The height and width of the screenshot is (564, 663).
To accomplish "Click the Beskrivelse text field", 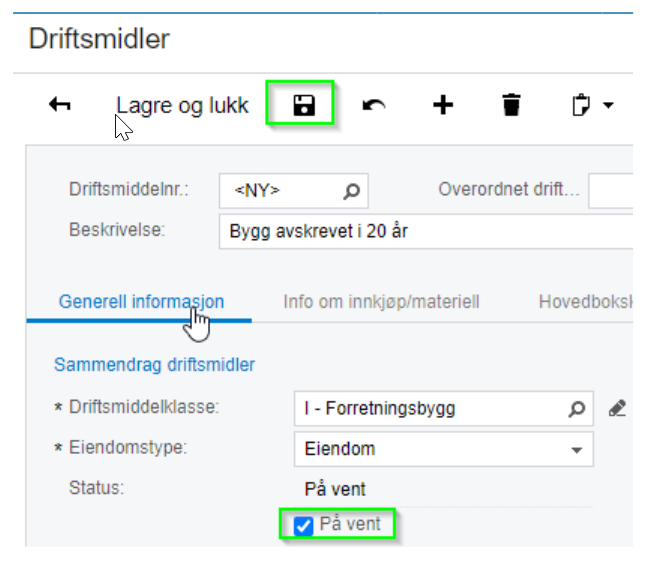I will [426, 231].
